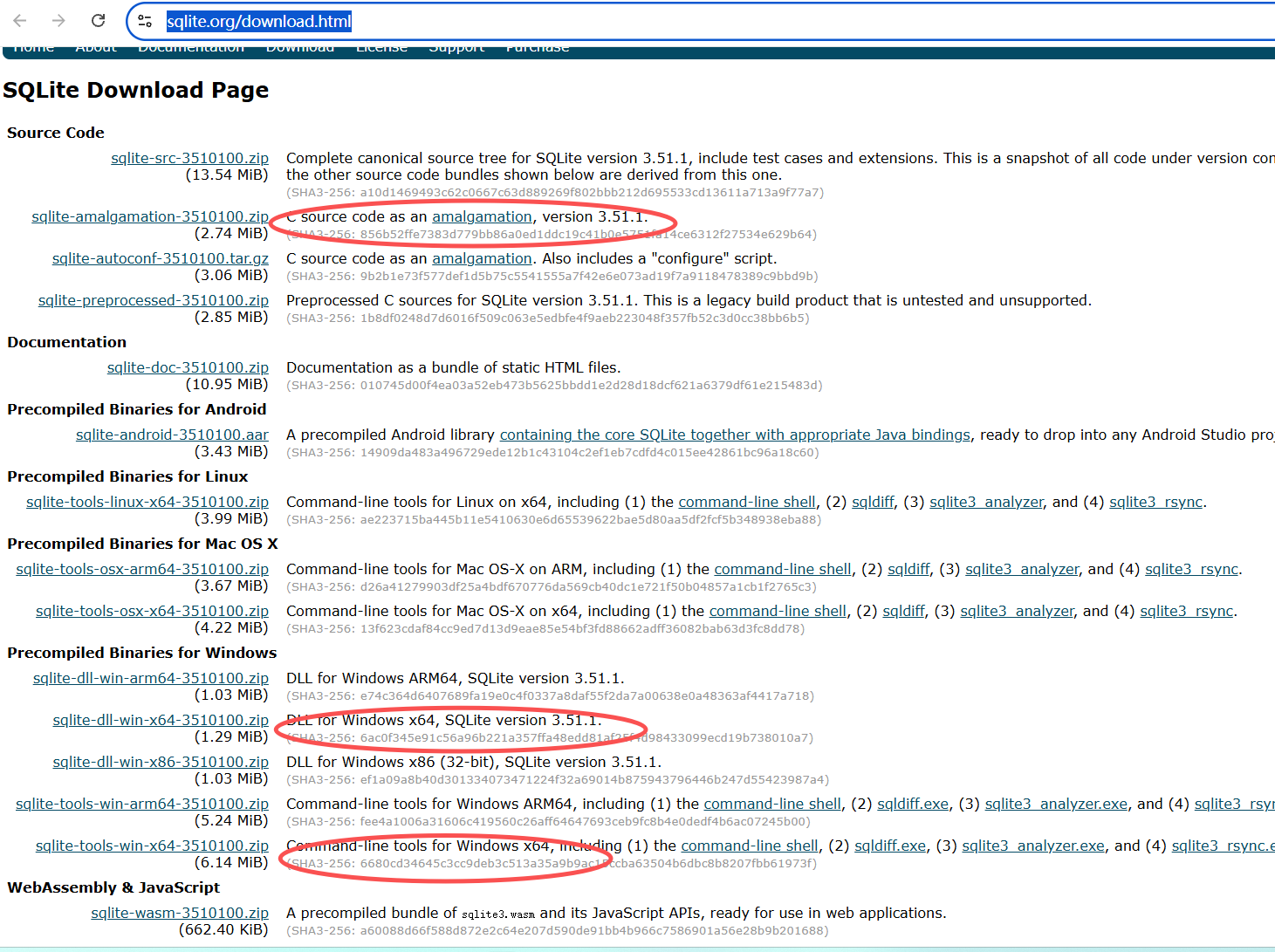
Task: Open sqlite3_analyzer.exe link in Windows ARM64 row
Action: [x=1056, y=804]
